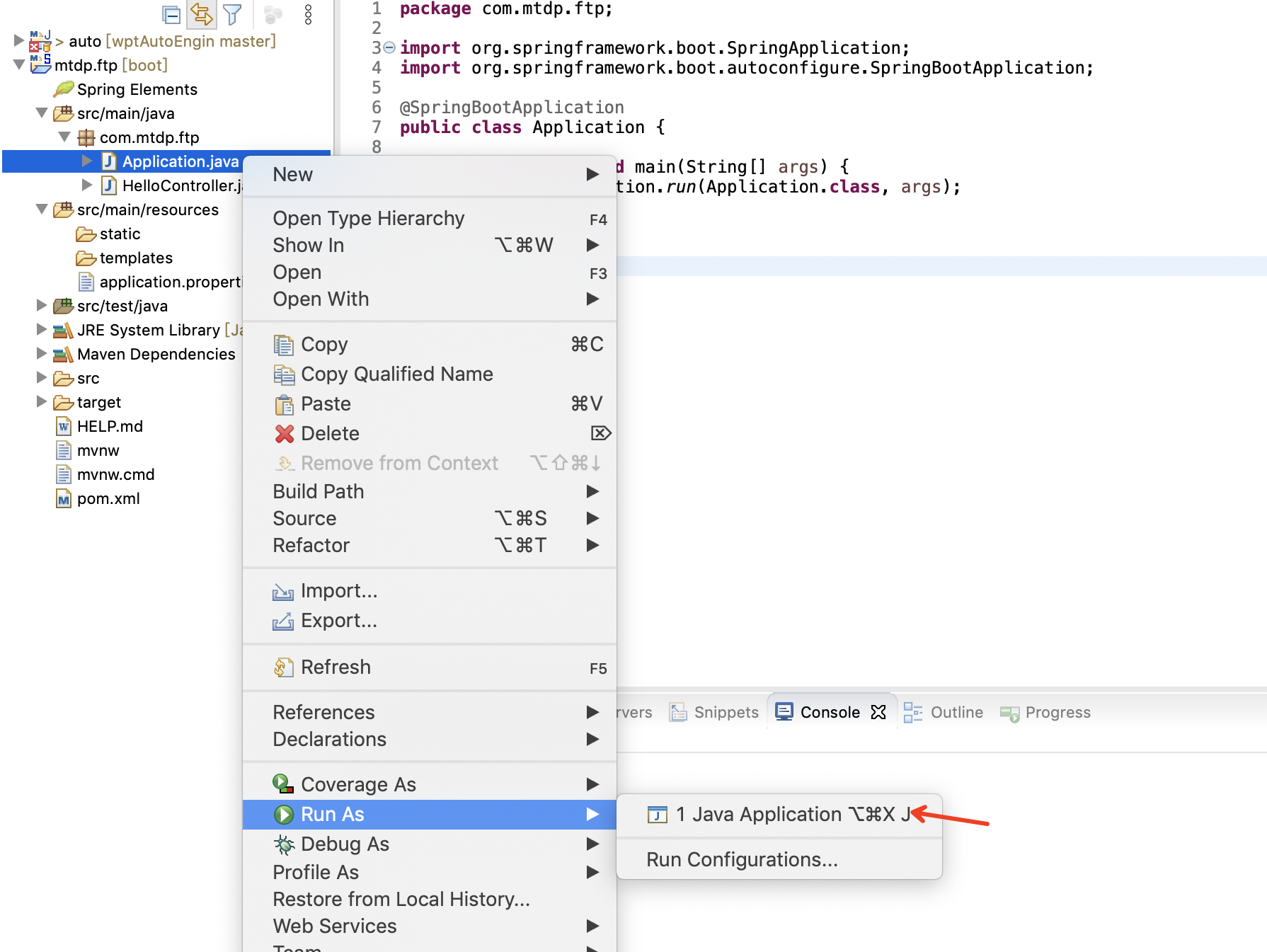Click the View Menu three-dot icon

coord(307,14)
